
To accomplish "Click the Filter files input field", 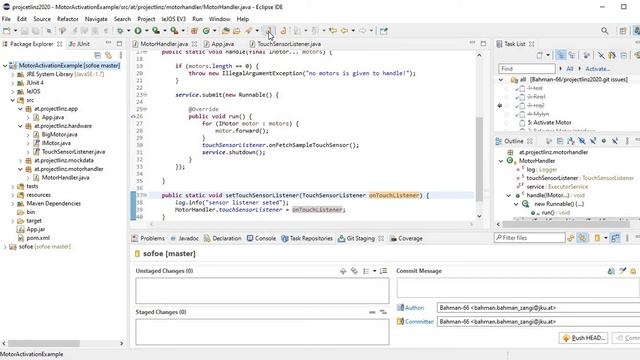I will pos(529,238).
